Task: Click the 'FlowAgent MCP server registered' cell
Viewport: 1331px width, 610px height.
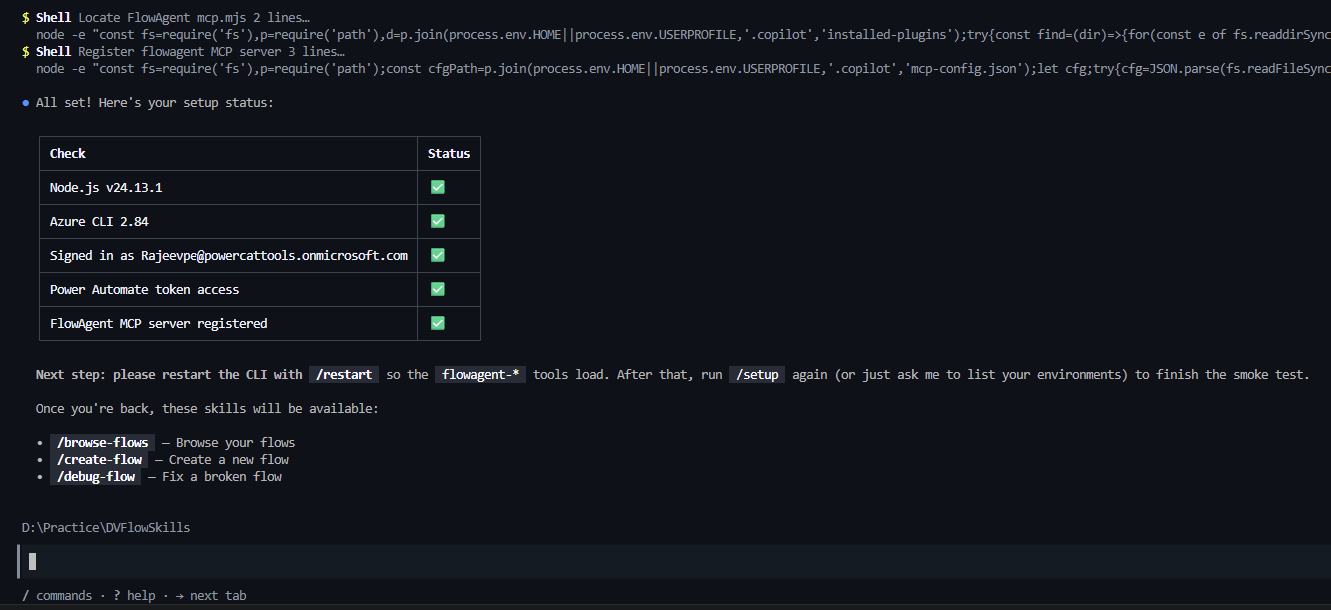Action: [x=229, y=323]
